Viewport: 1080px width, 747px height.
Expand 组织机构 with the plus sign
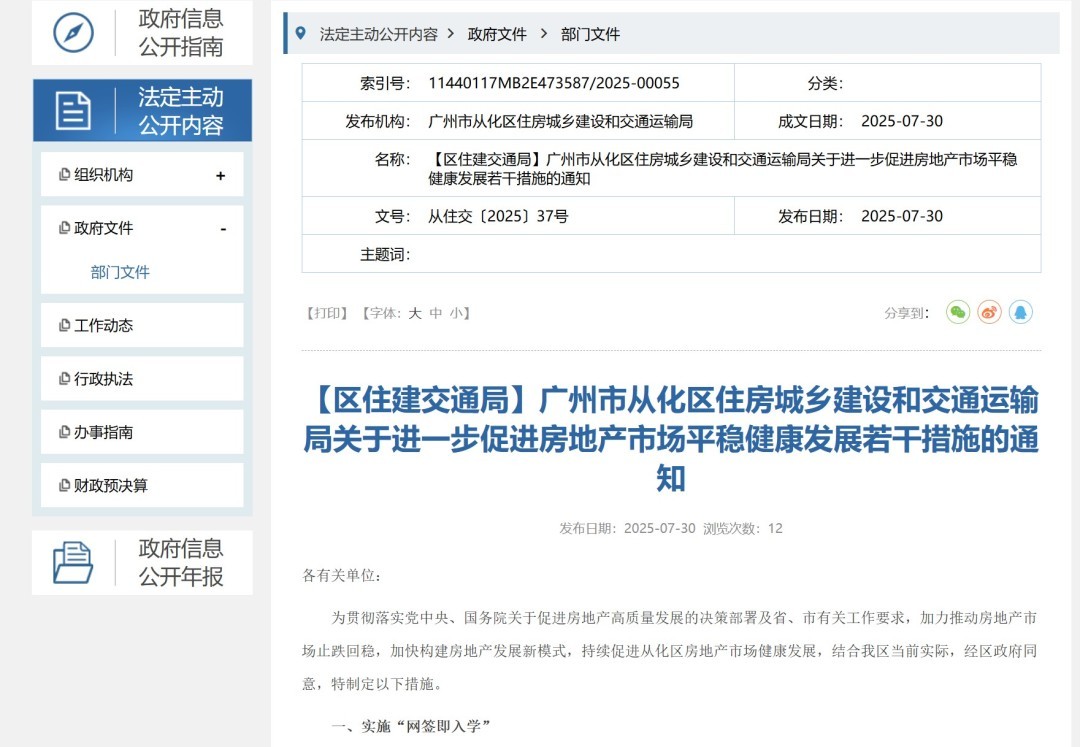coord(220,176)
